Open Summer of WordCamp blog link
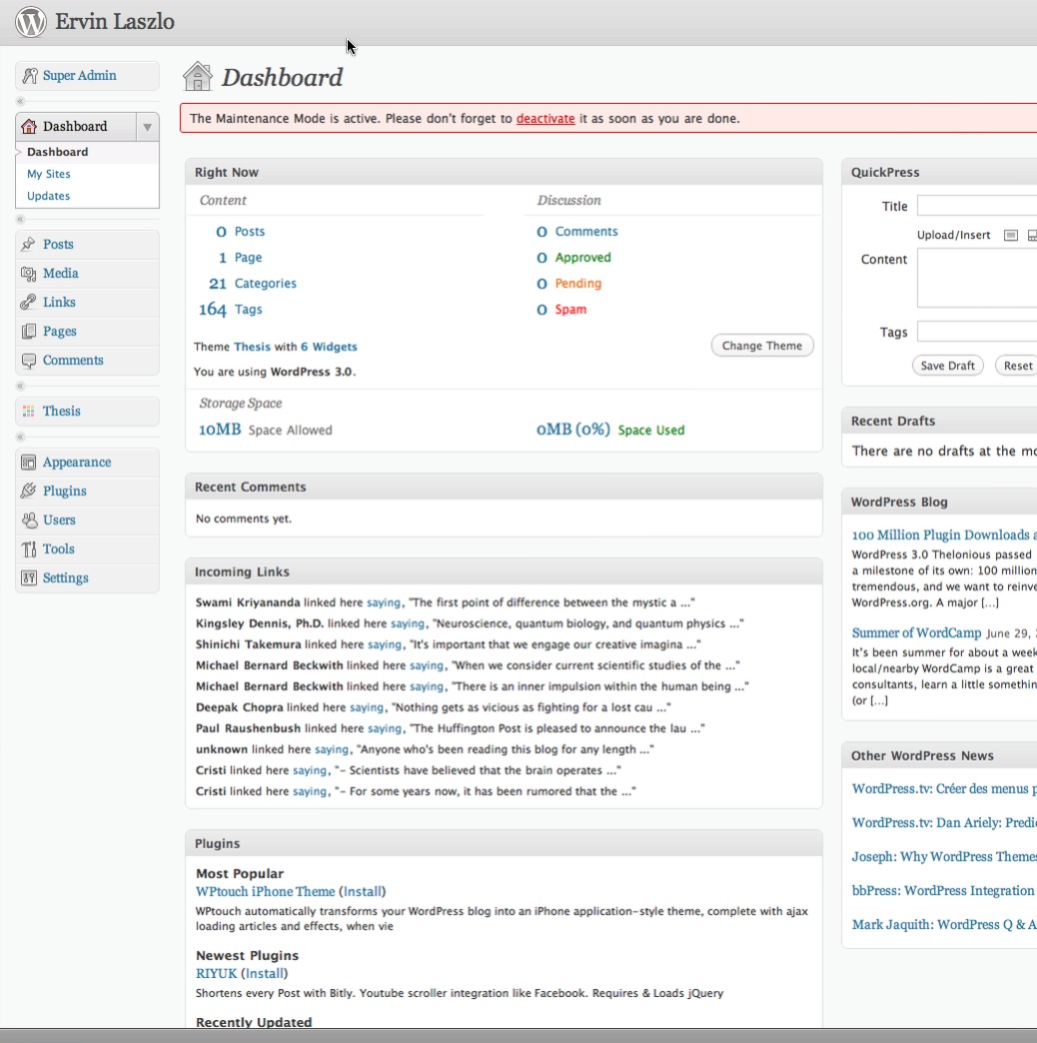Image resolution: width=1037 pixels, height=1043 pixels. pos(917,633)
